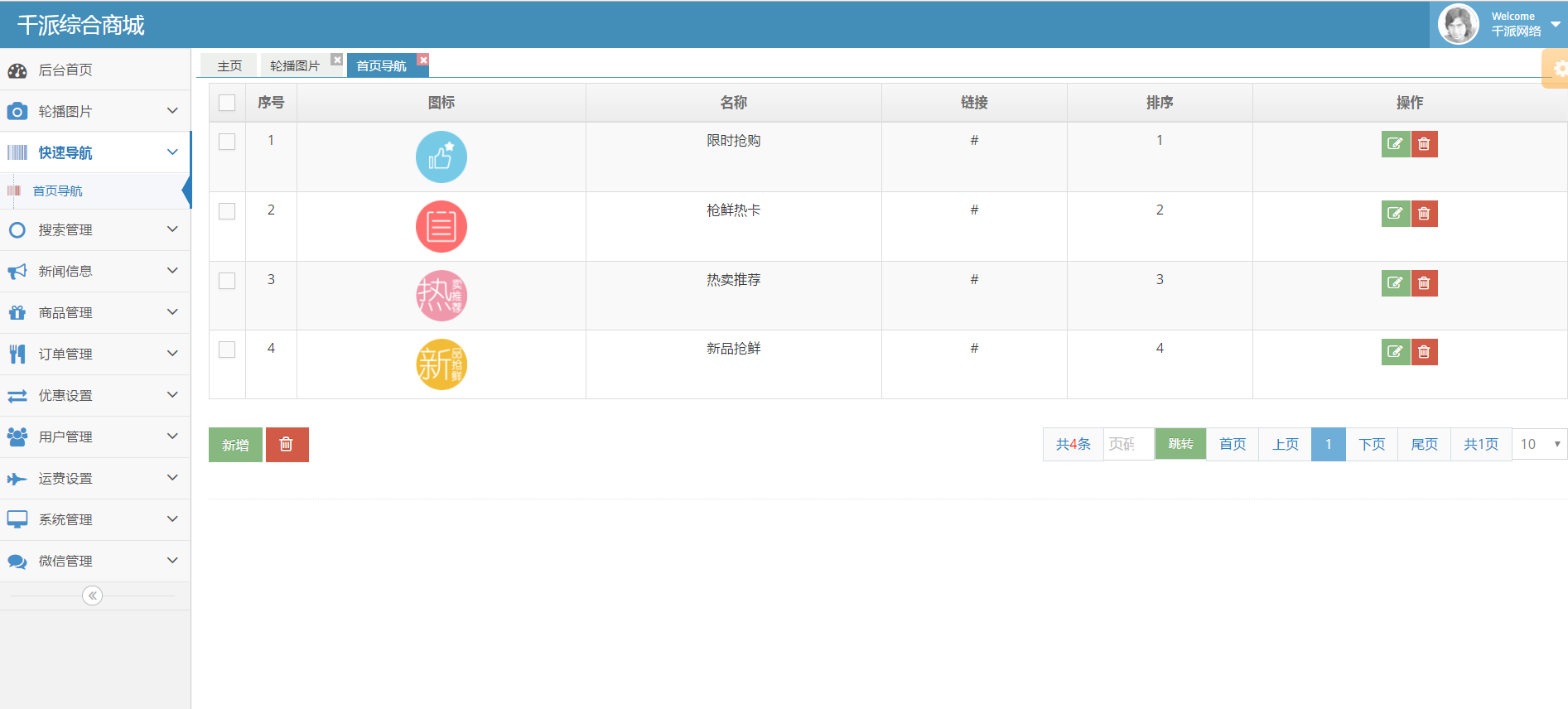
Task: Expand the 商品管理 sidebar menu
Action: (x=172, y=312)
